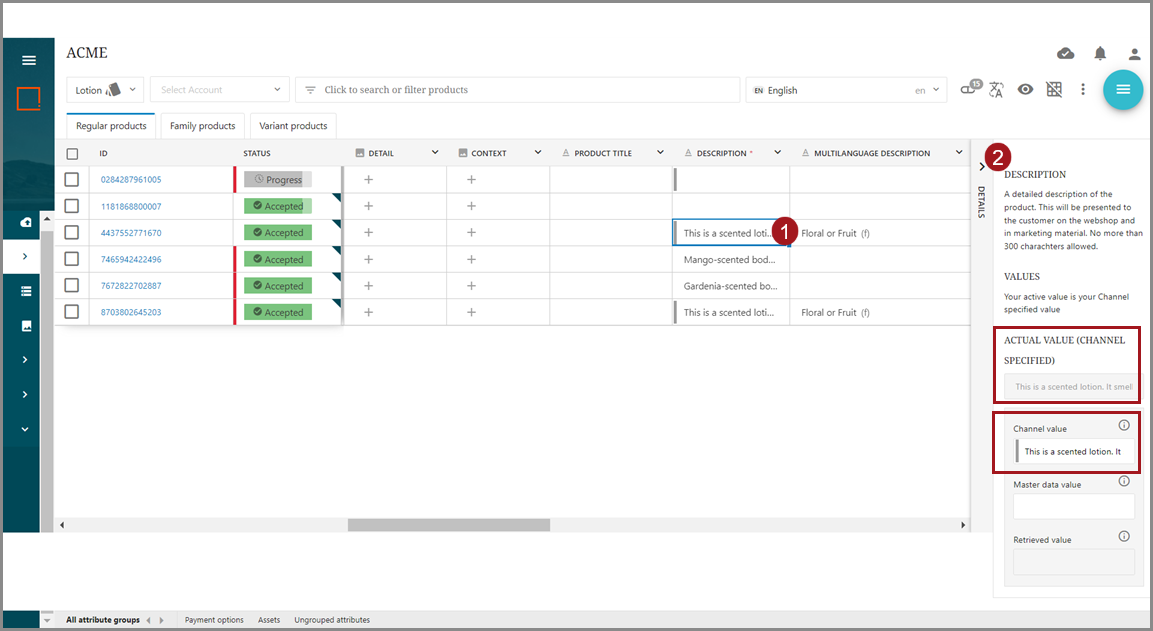This screenshot has width=1153, height=631.
Task: Check the select-all checkbox in table header
Action: pyautogui.click(x=72, y=154)
